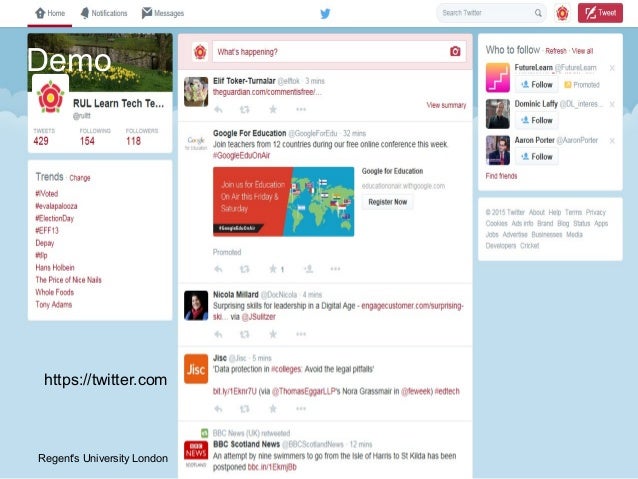Open FutureLearn avatar
The image size is (638, 479).
[x=498, y=77]
